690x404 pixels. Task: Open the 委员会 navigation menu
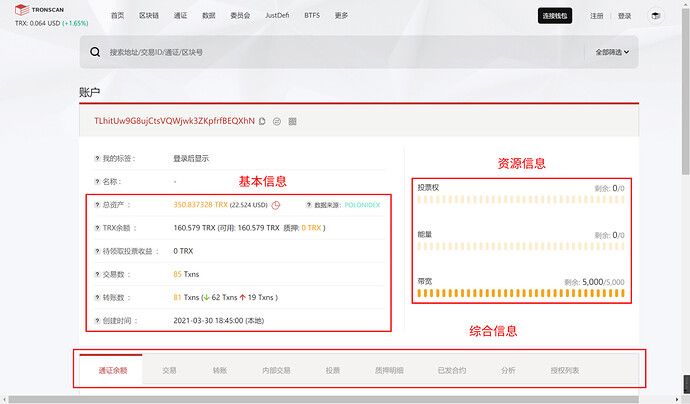pos(240,15)
